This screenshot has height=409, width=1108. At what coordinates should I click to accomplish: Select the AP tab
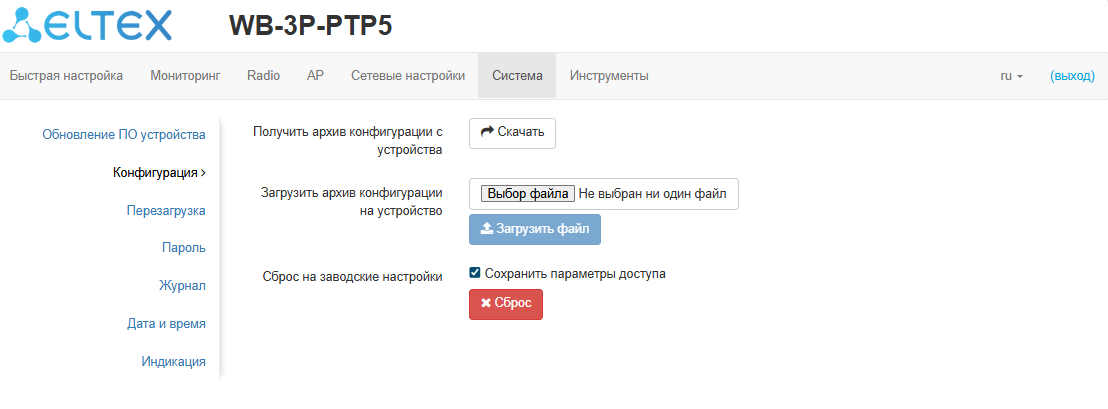[x=315, y=76]
